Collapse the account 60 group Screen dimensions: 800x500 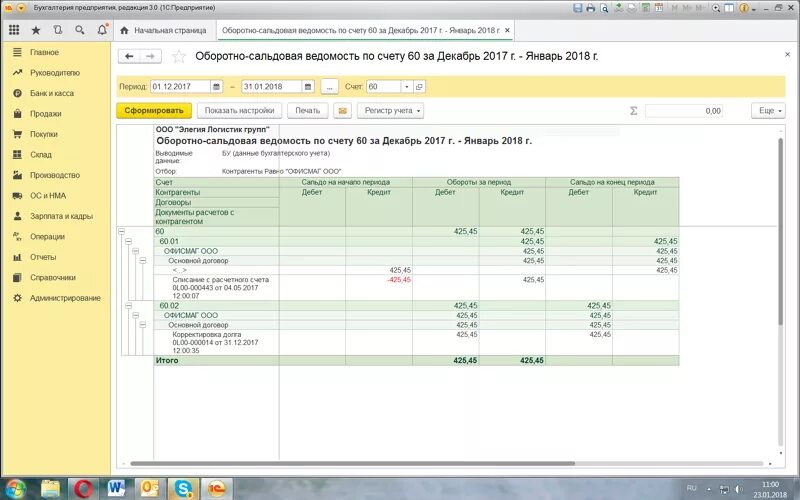point(121,232)
